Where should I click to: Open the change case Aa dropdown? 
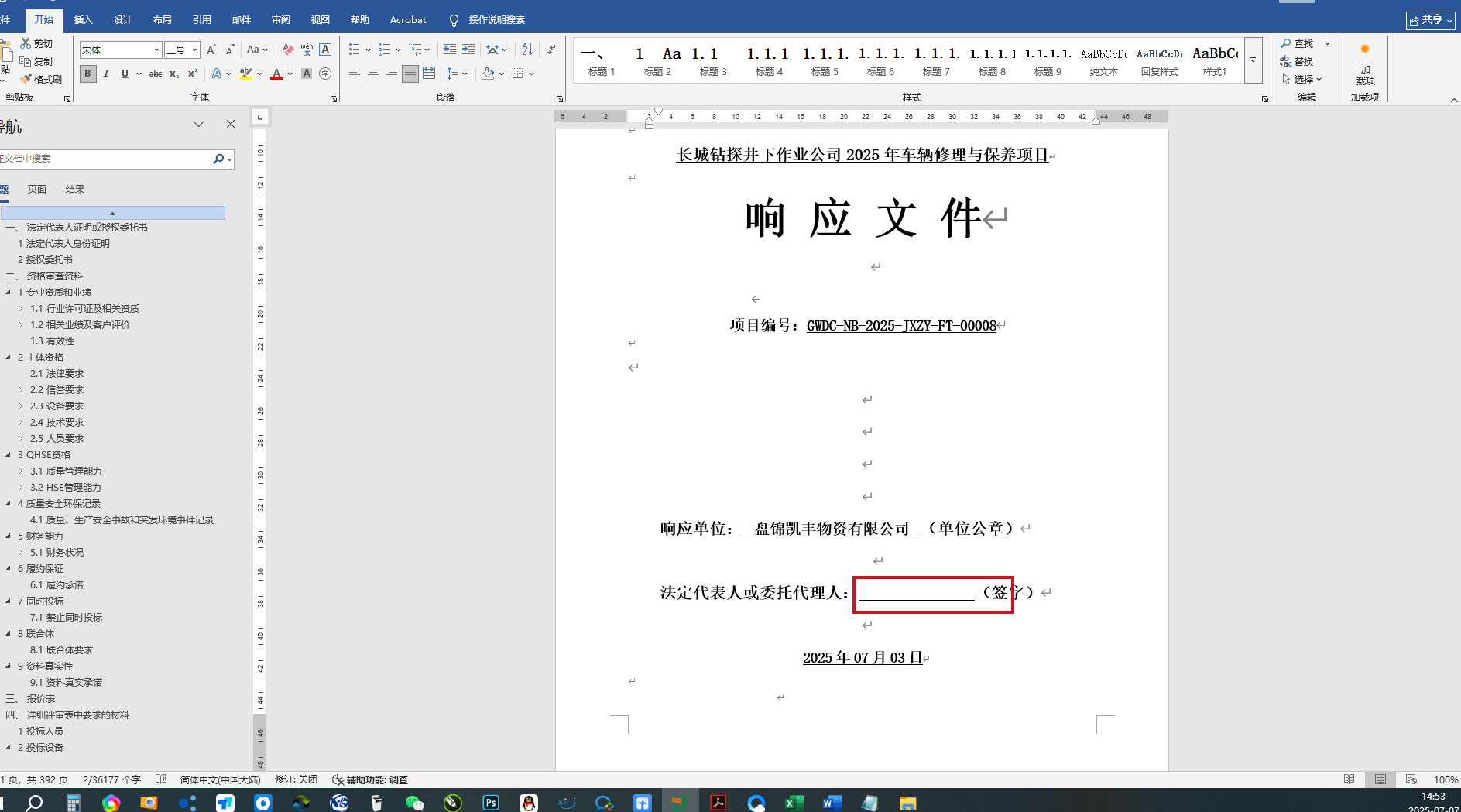257,50
